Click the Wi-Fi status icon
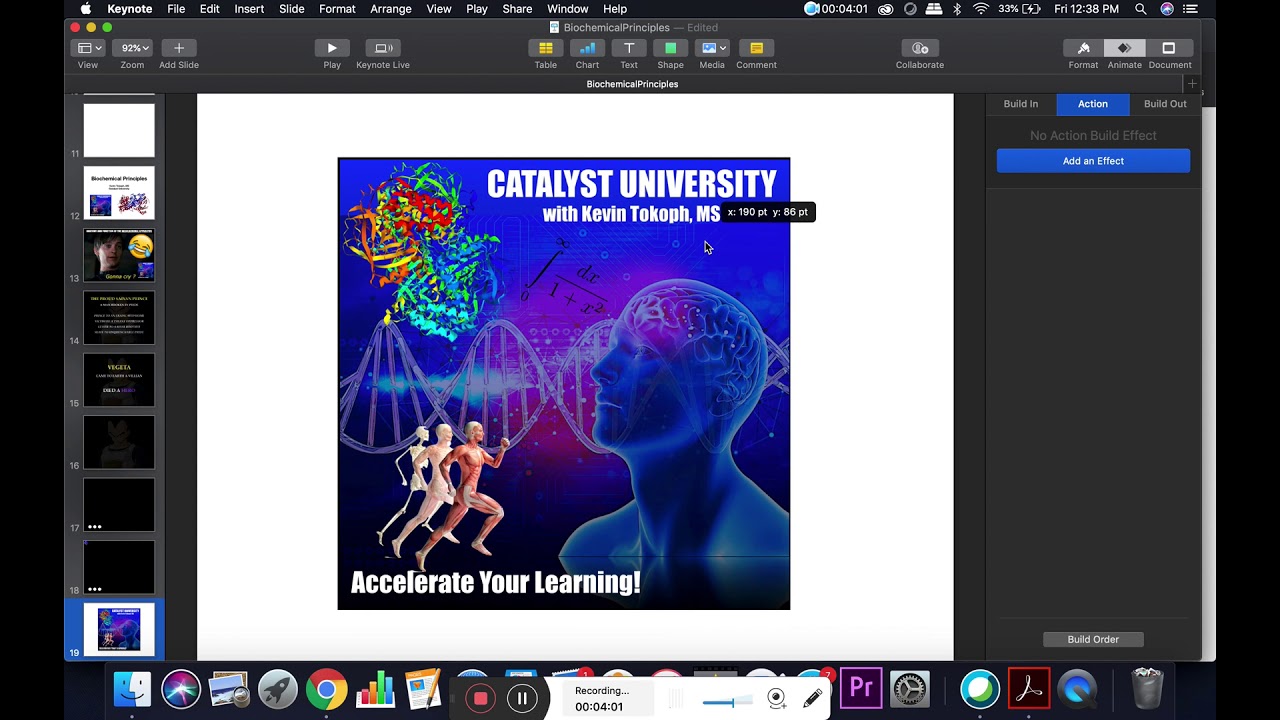 [x=981, y=9]
